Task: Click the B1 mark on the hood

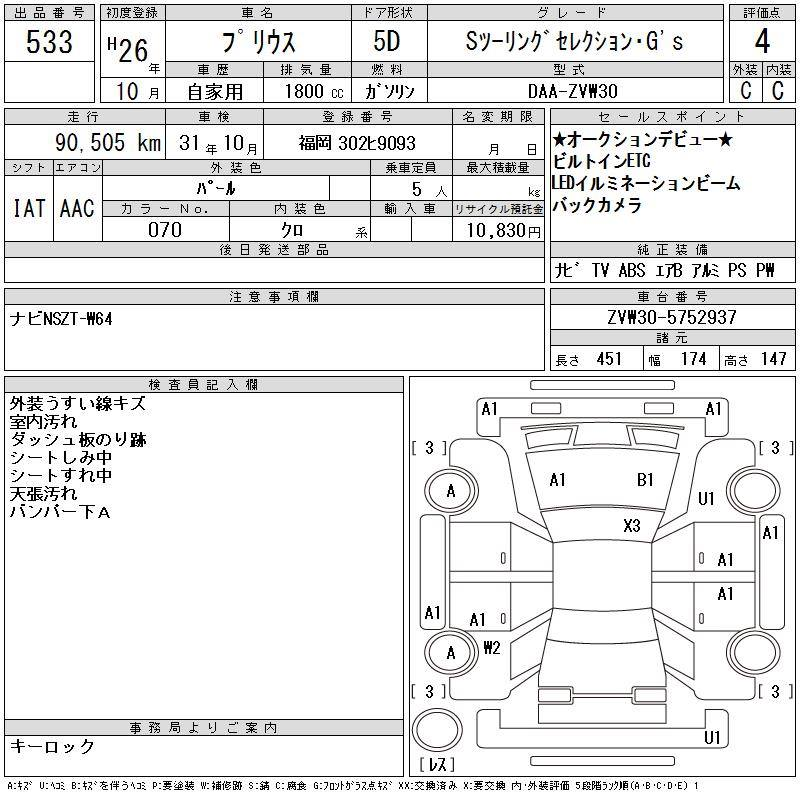Action: pyautogui.click(x=645, y=480)
